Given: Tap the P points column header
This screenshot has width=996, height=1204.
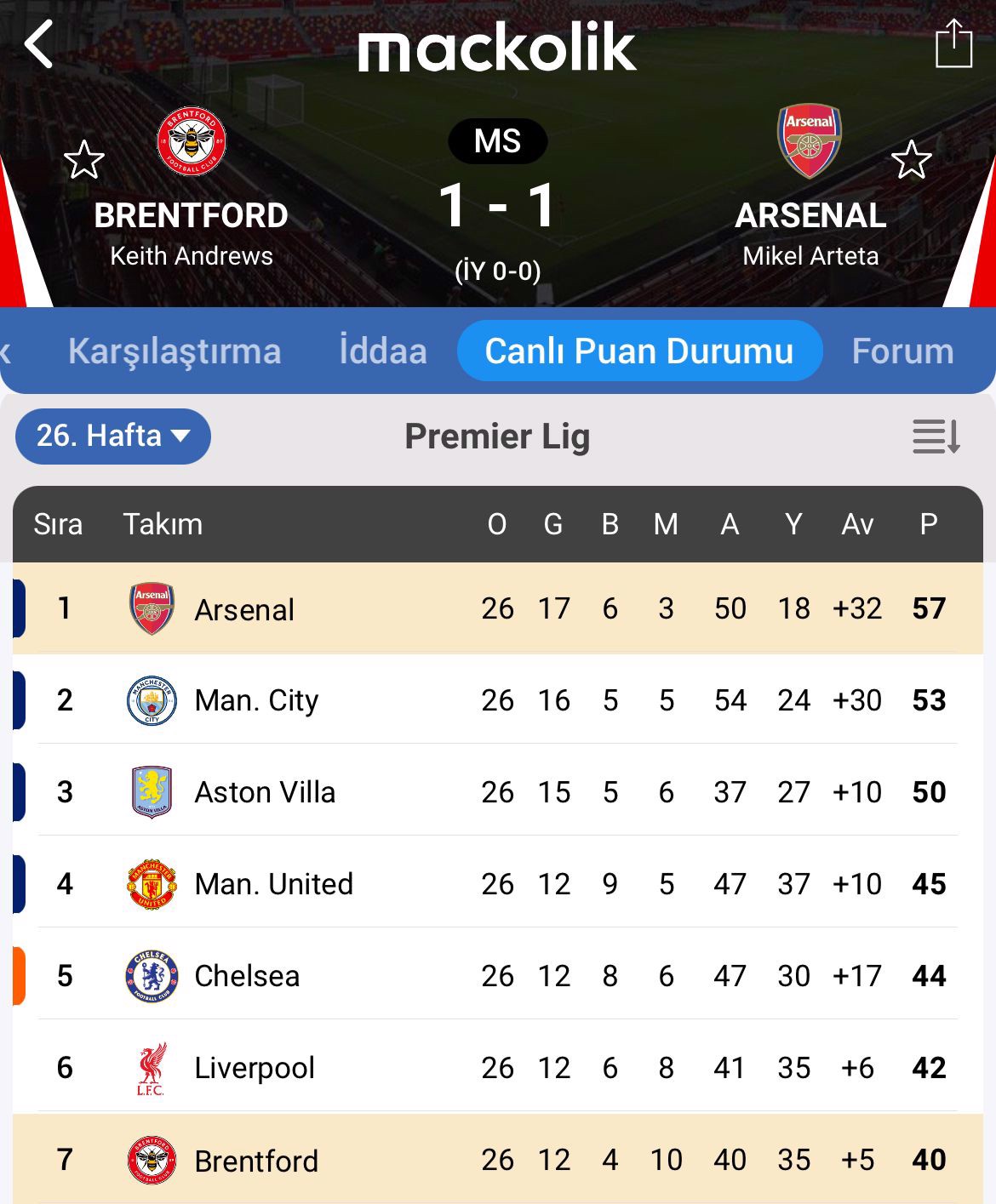Looking at the screenshot, I should tap(929, 524).
